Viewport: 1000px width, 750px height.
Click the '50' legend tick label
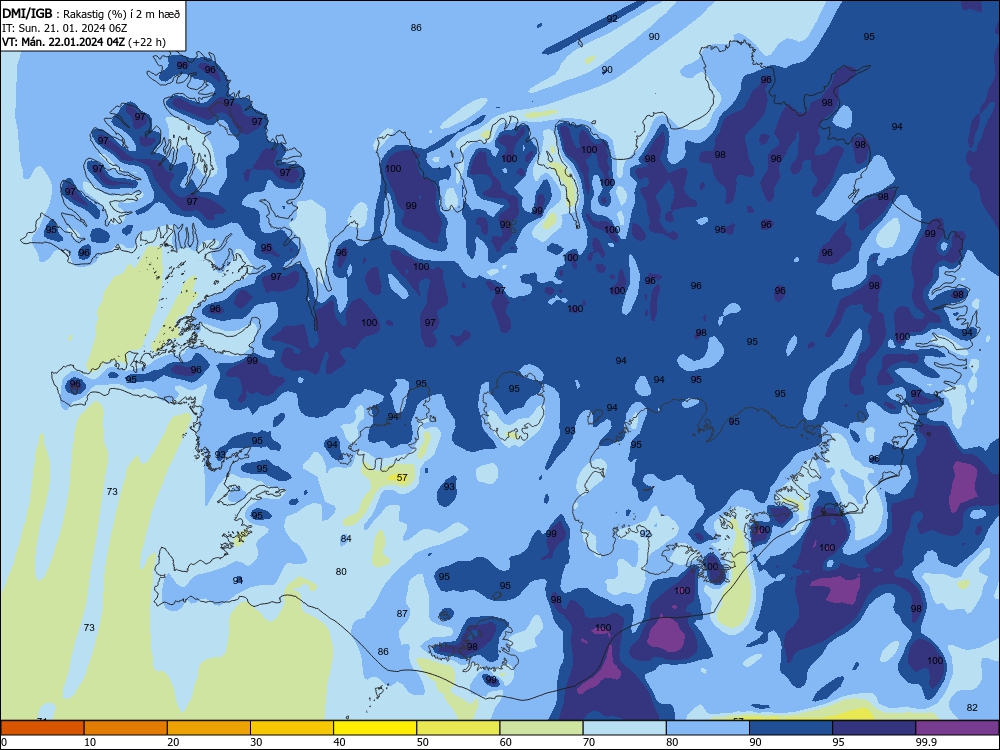(x=423, y=742)
